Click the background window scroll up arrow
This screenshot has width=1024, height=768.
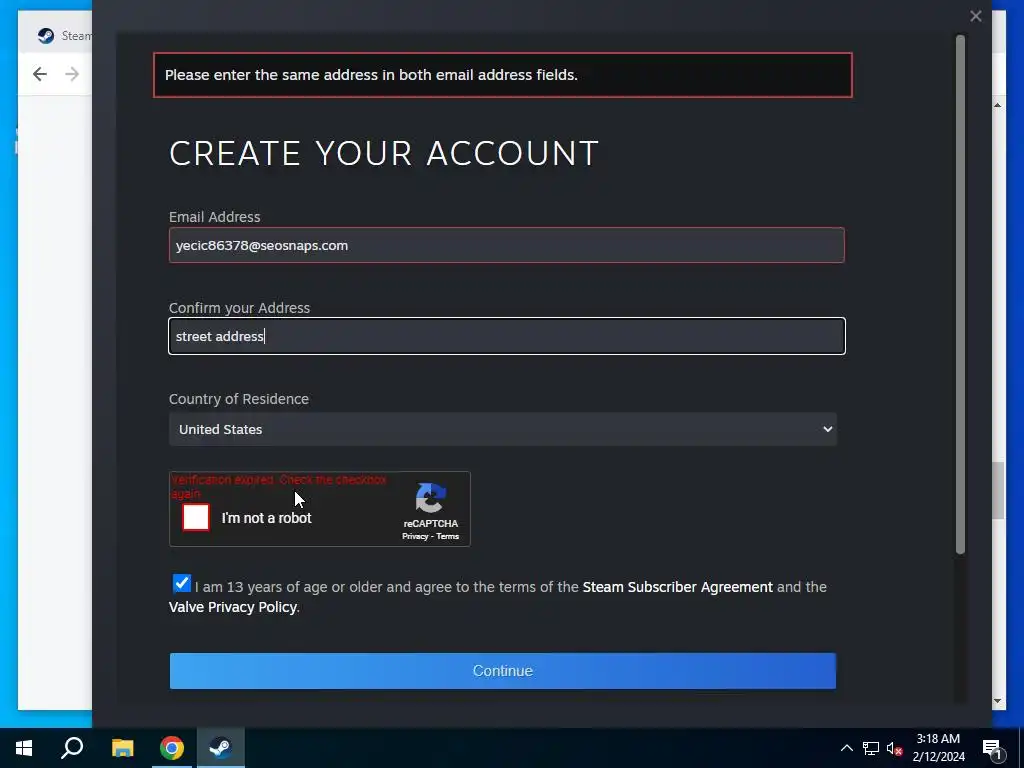point(997,105)
